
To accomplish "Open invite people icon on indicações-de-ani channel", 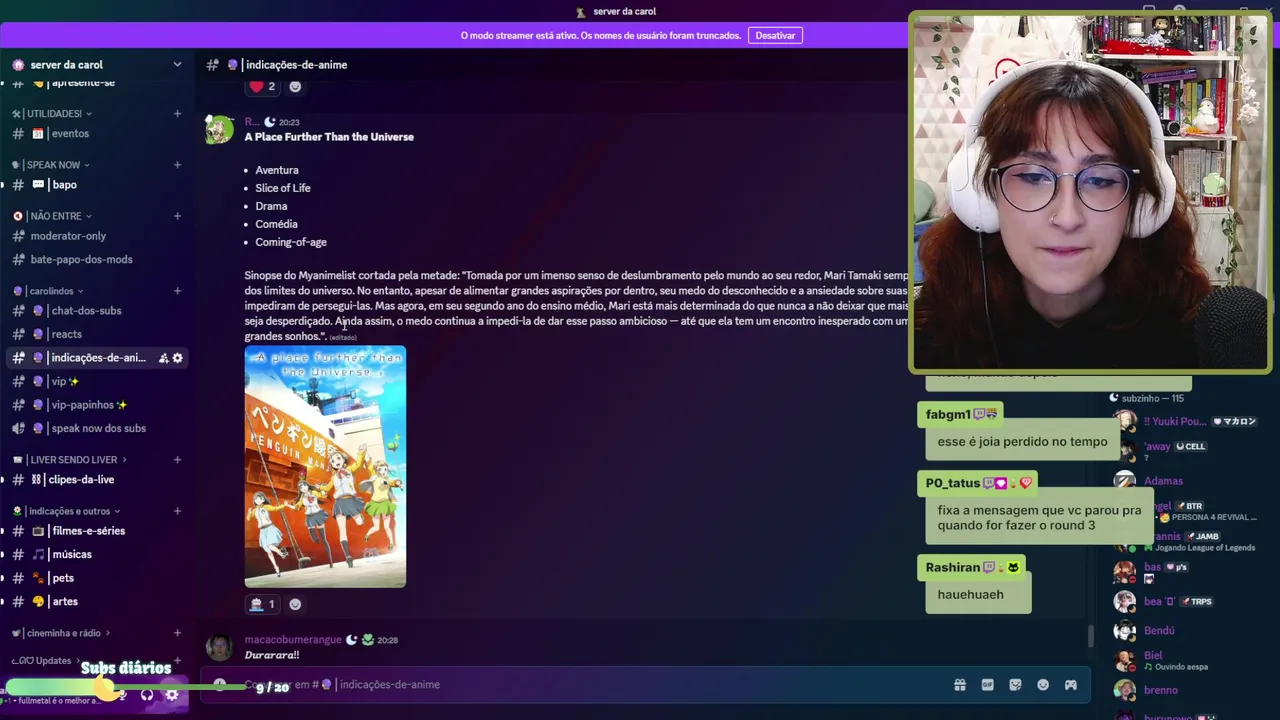I will pyautogui.click(x=163, y=358).
